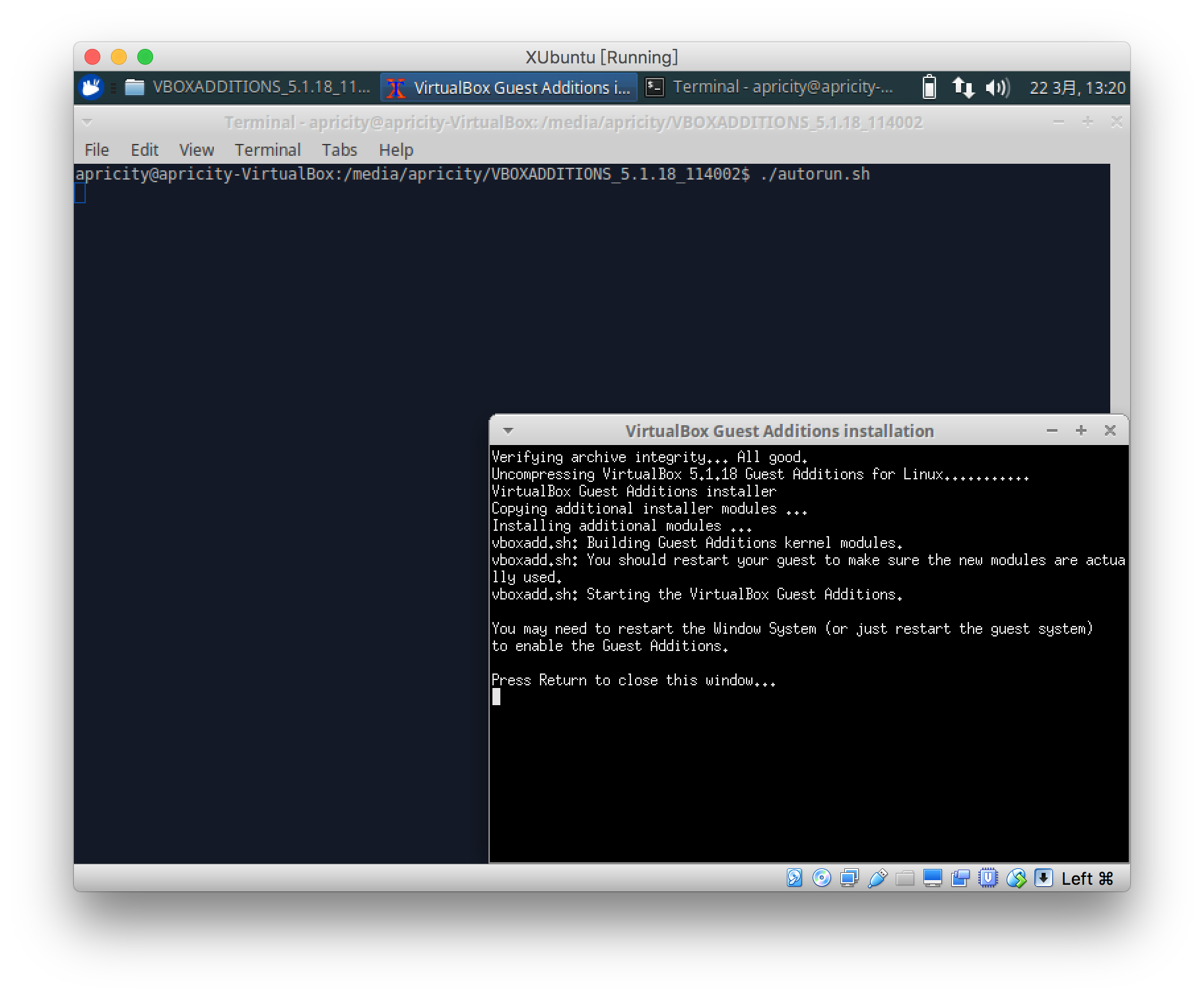
Task: Switch to Terminal taskbar button
Action: pyautogui.click(x=770, y=87)
